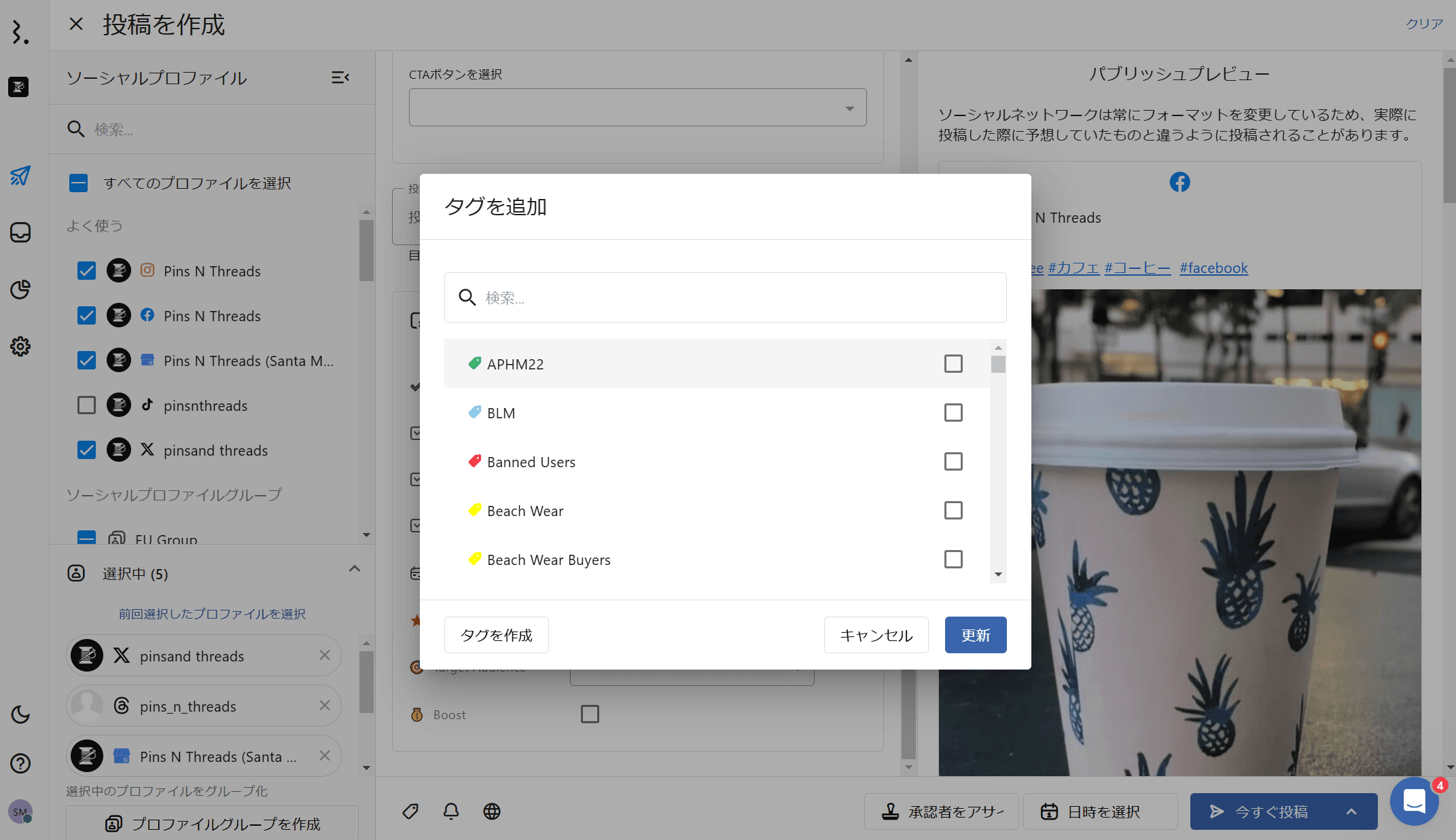Open the inbox icon in left sidebar
The image size is (1456, 840).
coord(20,232)
